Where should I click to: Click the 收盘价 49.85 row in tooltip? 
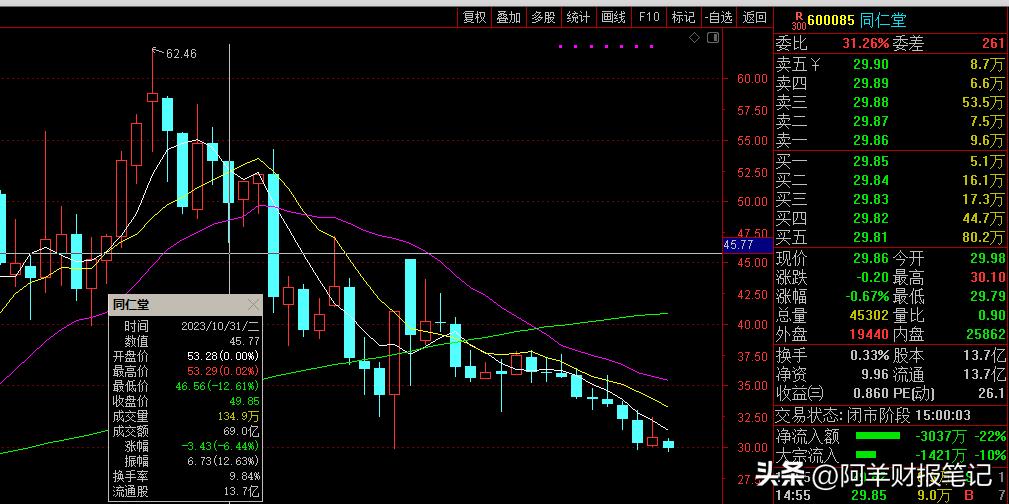(185, 401)
